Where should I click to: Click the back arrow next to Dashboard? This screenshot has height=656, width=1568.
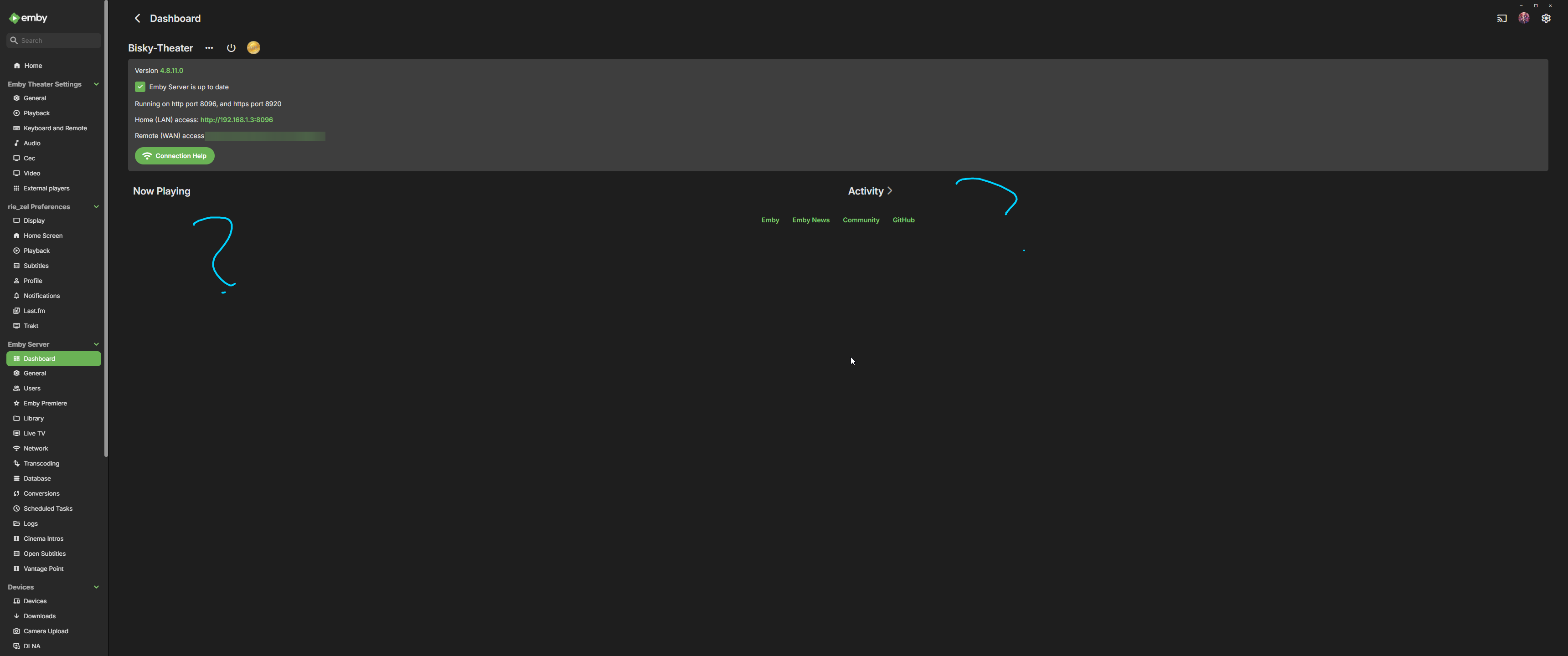click(138, 18)
